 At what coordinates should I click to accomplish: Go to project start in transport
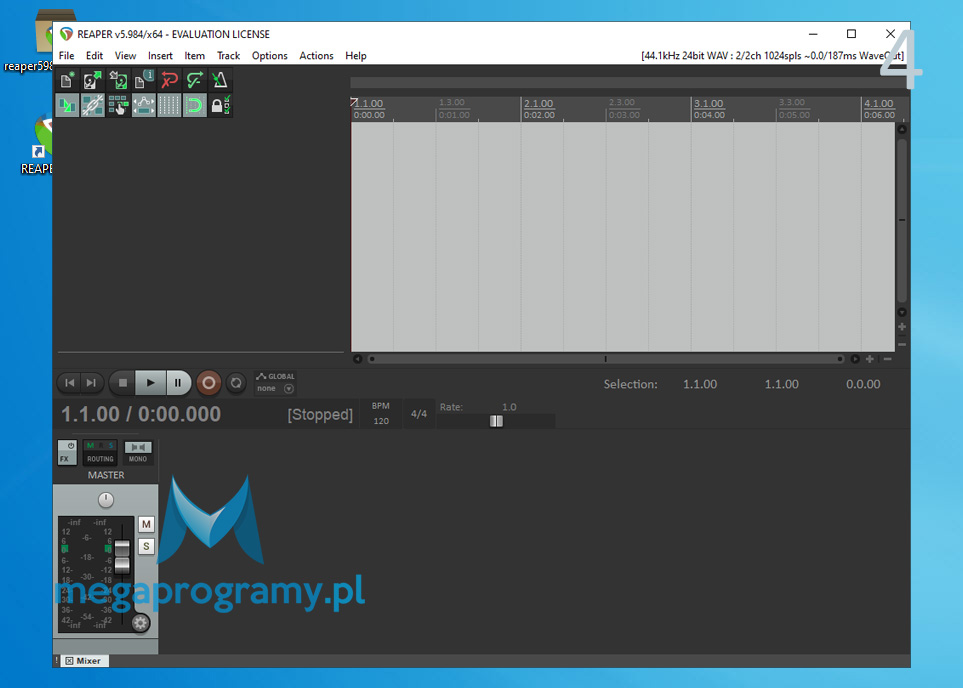70,383
